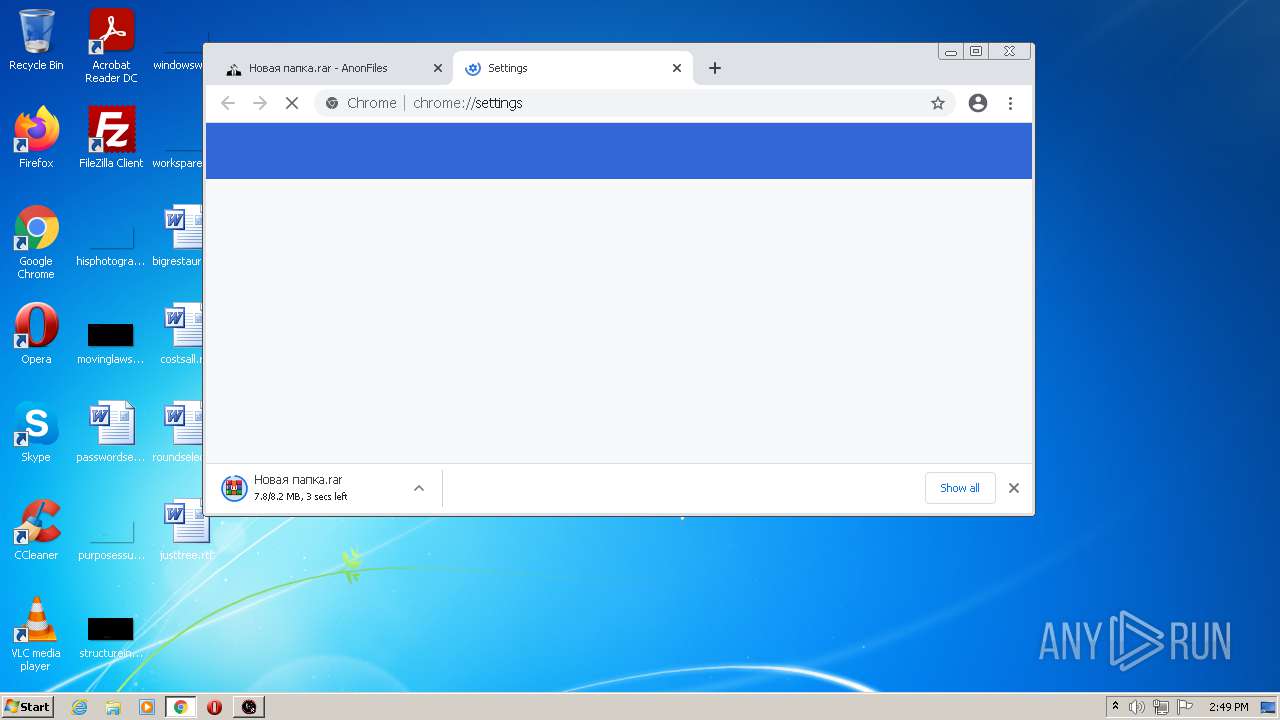The width and height of the screenshot is (1280, 720).
Task: Click the Action Center flag icon
Action: pos(1185,707)
